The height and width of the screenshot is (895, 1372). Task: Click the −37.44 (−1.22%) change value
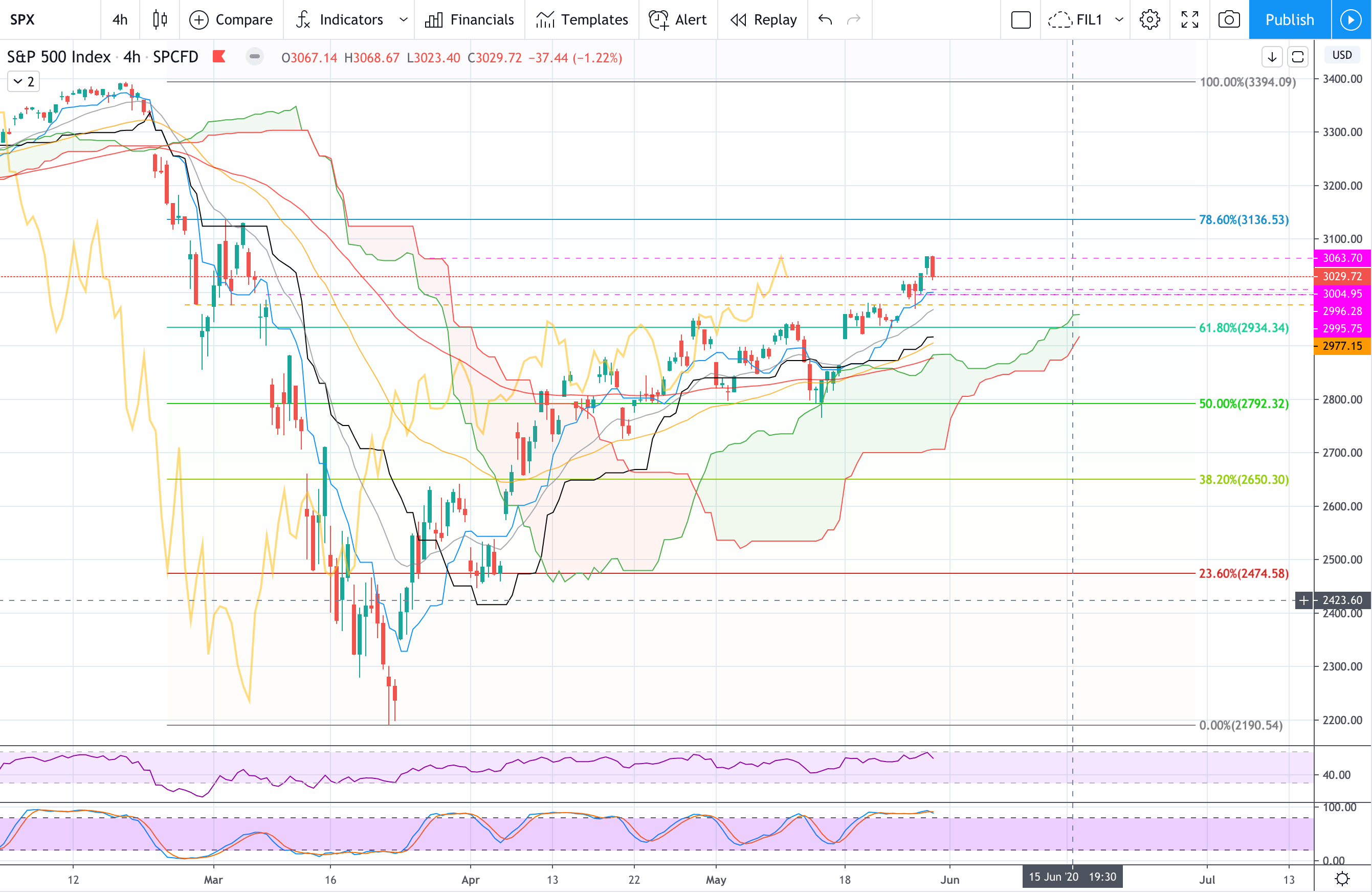click(x=576, y=58)
